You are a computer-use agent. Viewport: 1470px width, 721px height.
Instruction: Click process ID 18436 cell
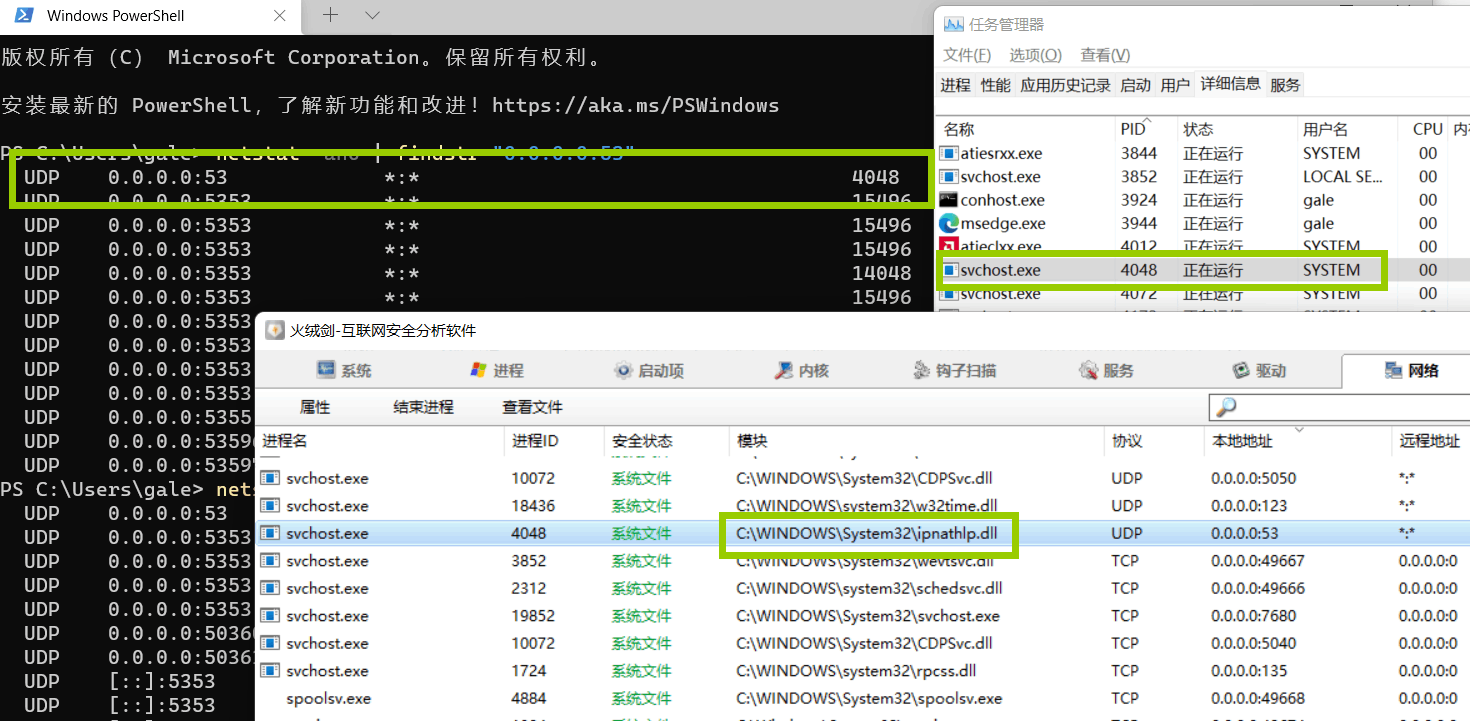click(x=533, y=505)
